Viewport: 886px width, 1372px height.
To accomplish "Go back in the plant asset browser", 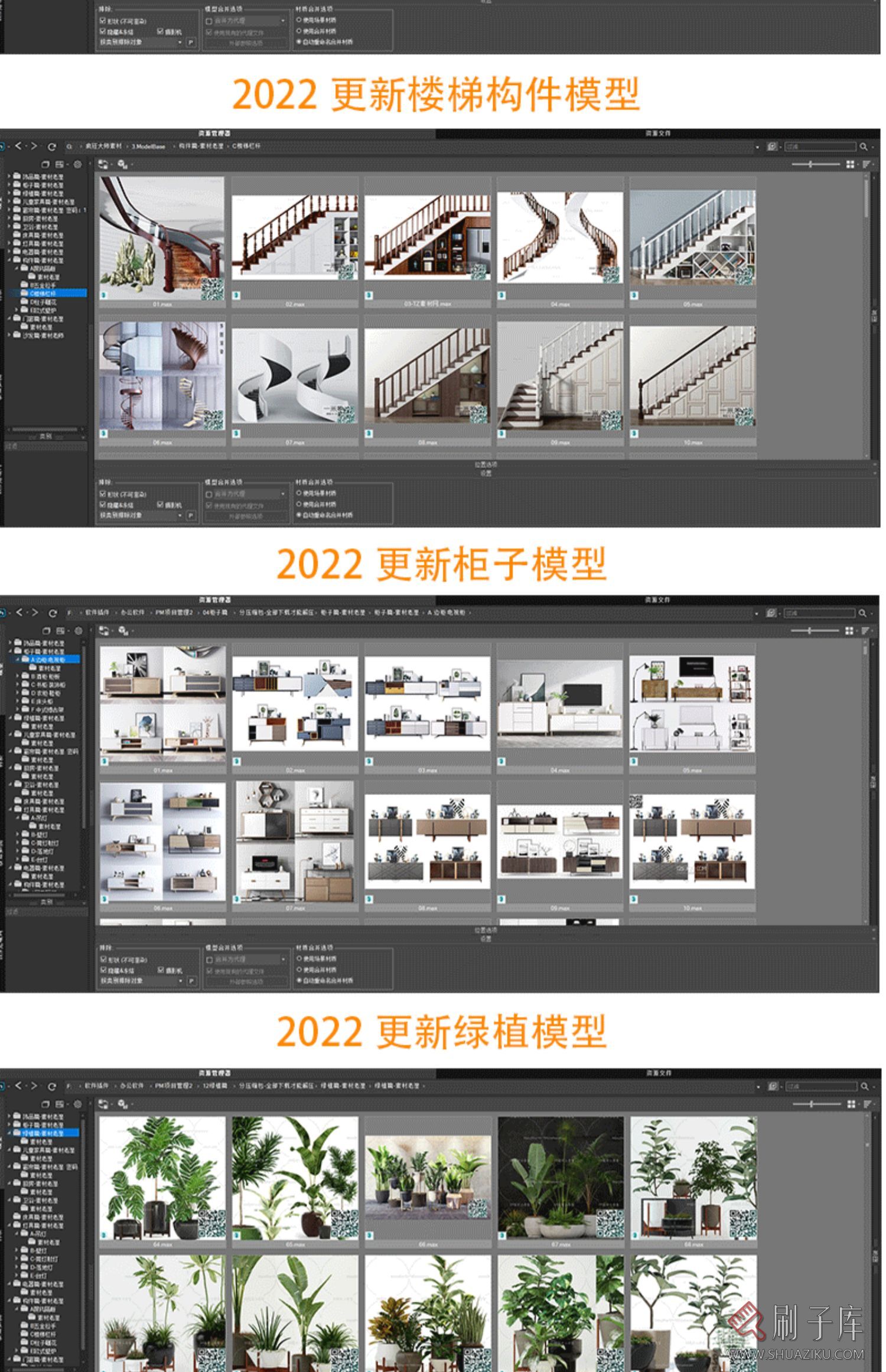I will [x=19, y=1085].
